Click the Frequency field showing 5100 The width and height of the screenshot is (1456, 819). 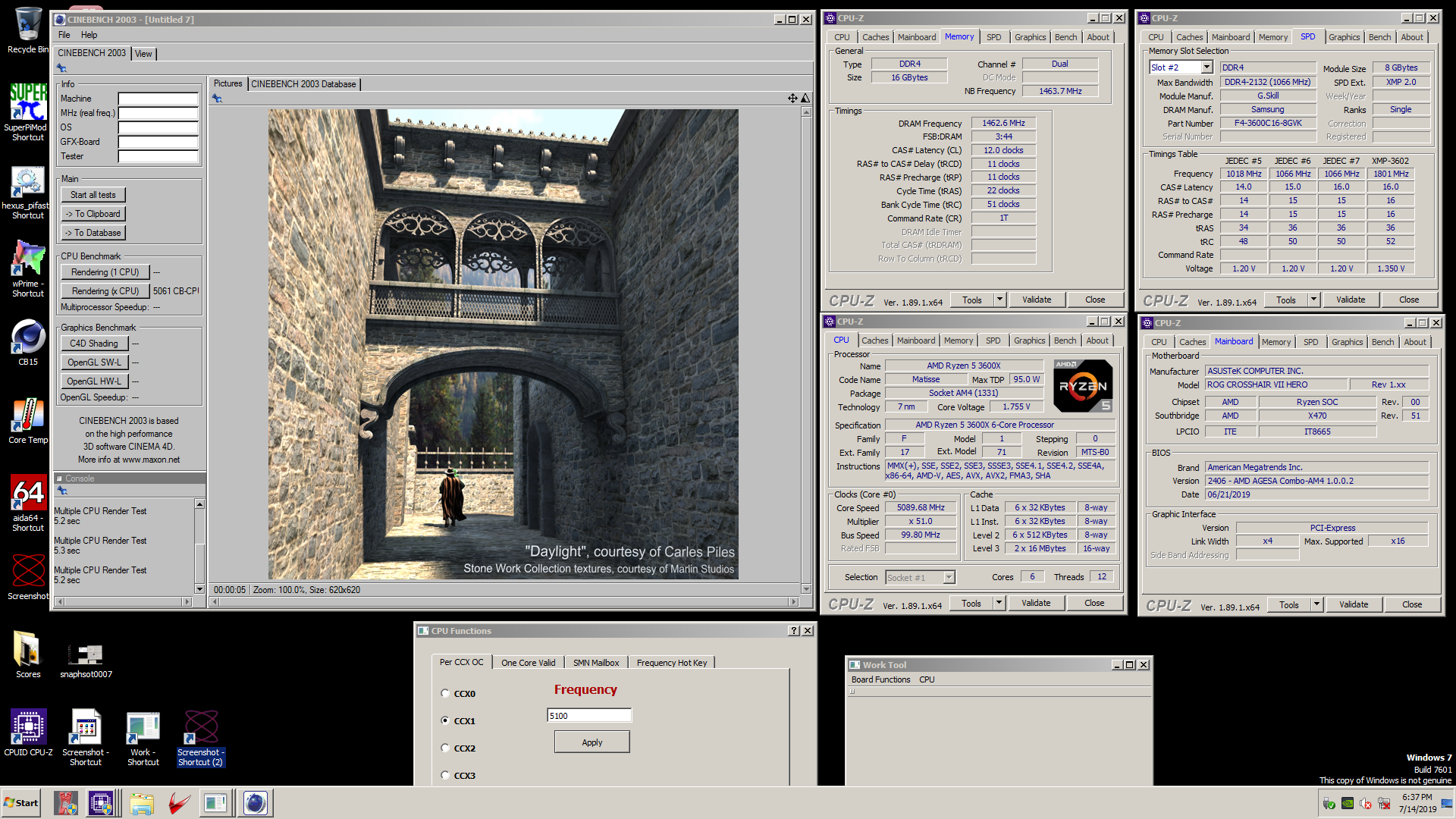(588, 715)
